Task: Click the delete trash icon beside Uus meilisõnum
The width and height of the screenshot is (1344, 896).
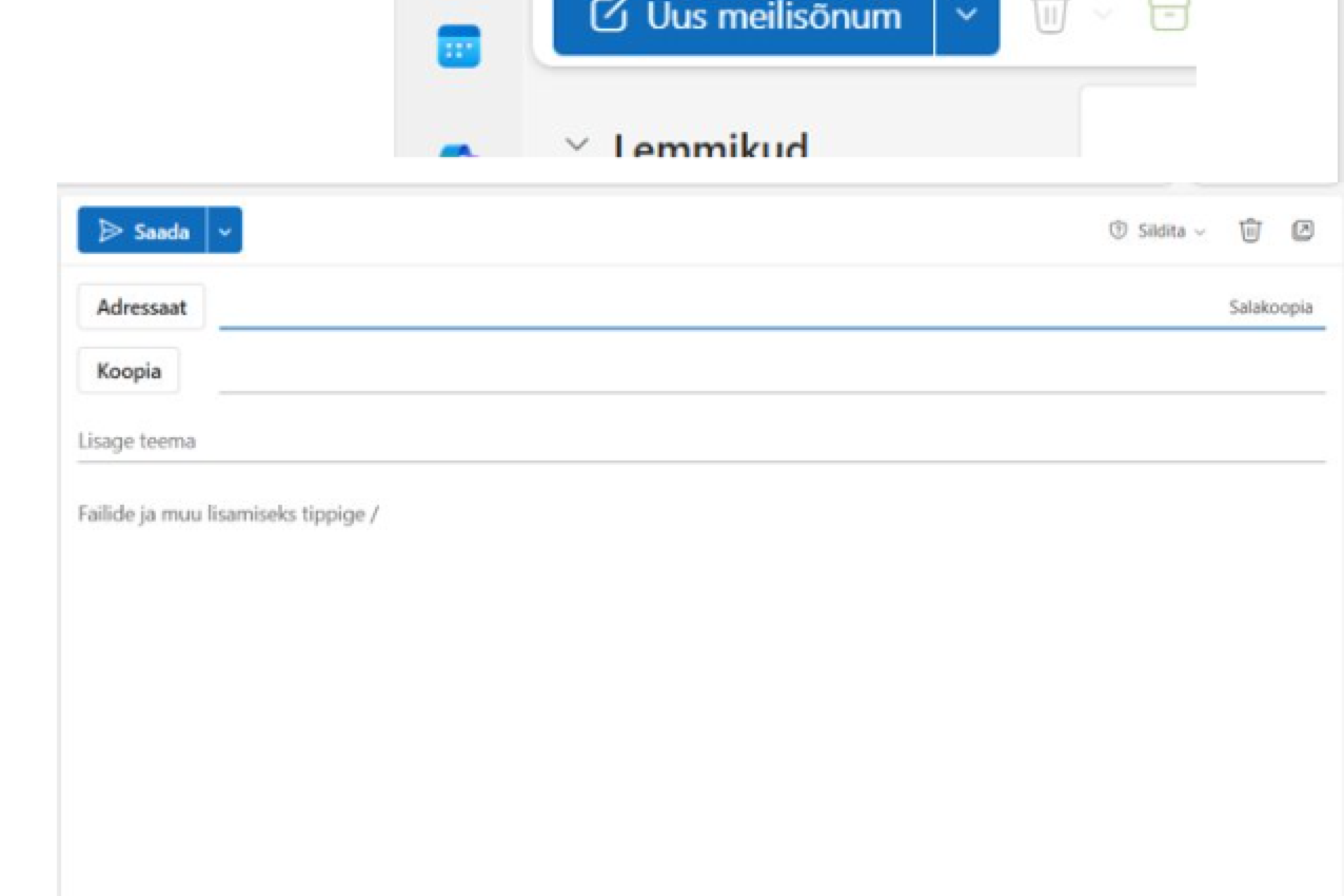Action: [x=1050, y=16]
